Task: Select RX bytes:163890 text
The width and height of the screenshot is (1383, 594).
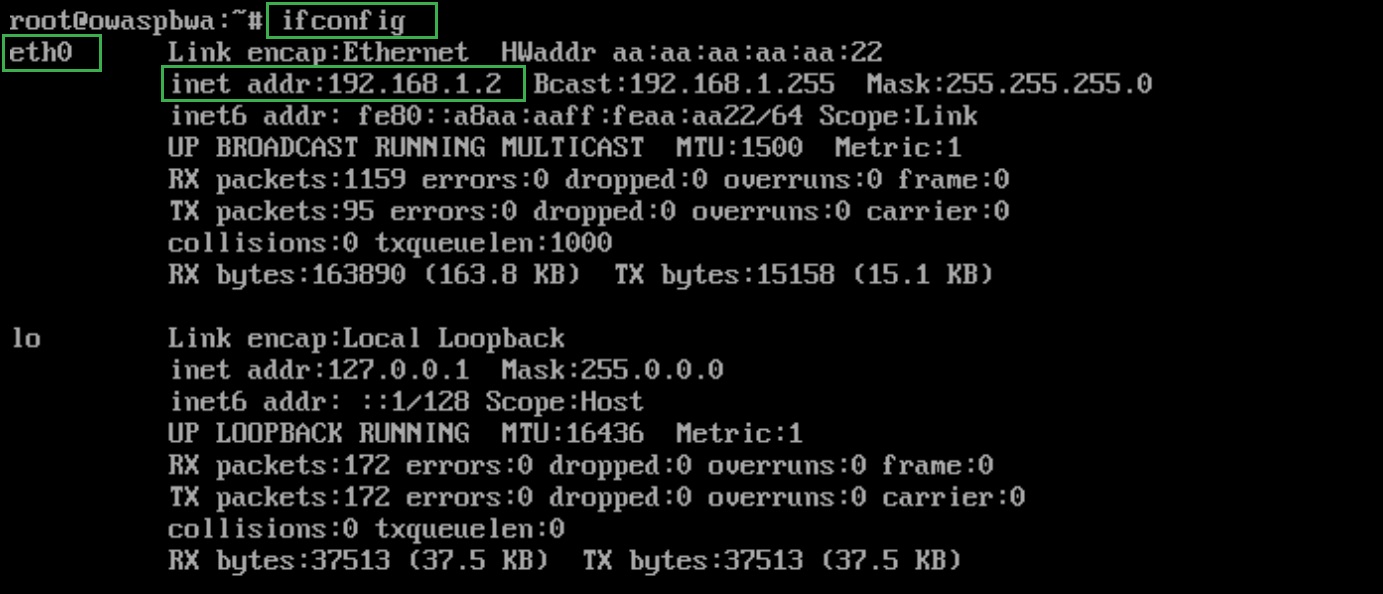Action: [287, 275]
